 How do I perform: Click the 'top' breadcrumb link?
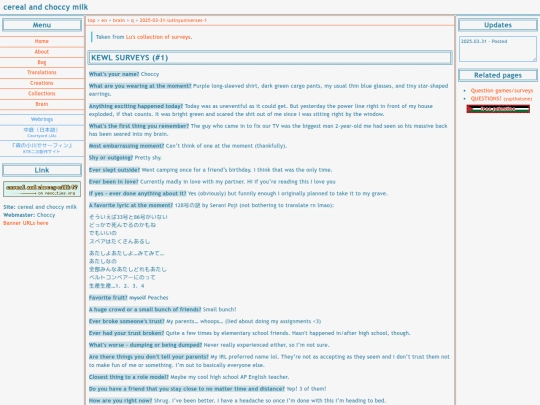tap(91, 20)
